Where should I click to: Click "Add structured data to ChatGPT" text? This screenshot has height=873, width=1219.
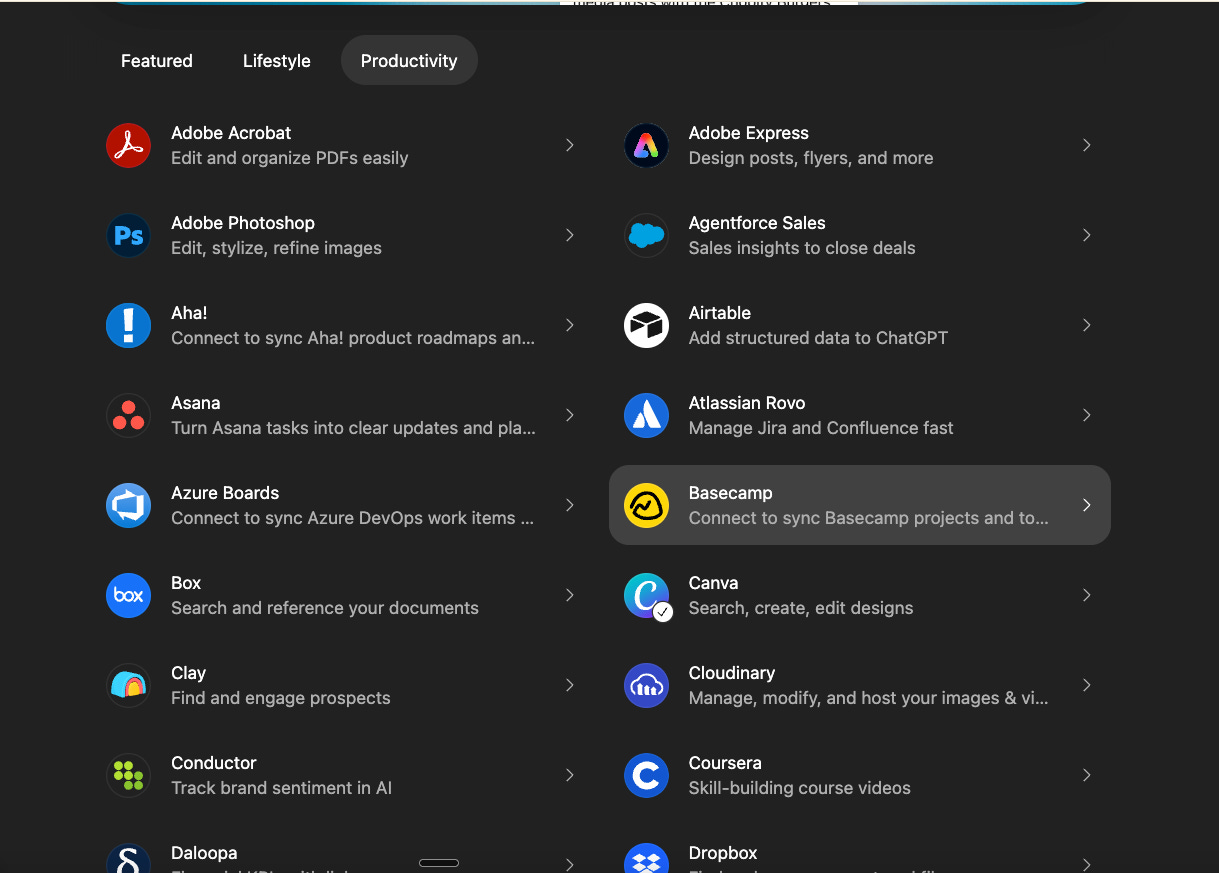(x=818, y=338)
